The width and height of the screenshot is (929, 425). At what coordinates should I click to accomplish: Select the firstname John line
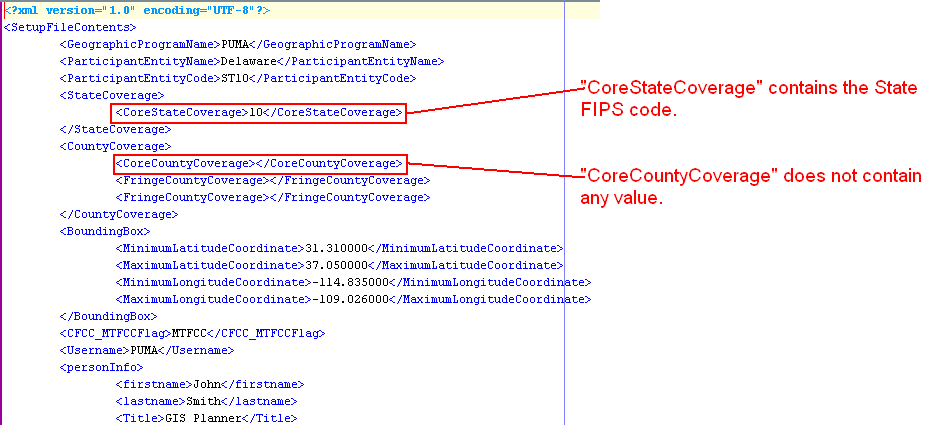pos(210,384)
